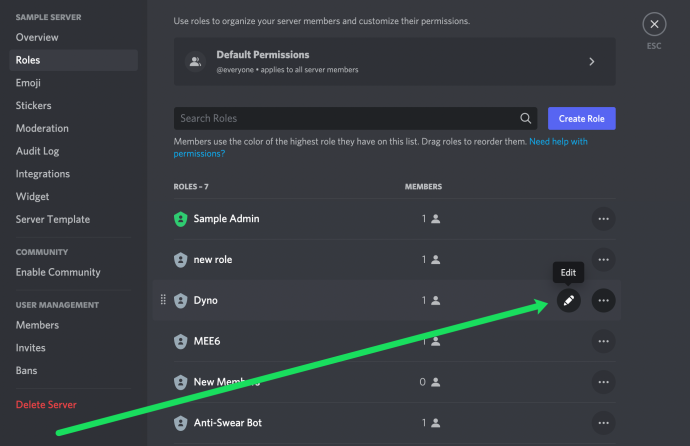Click the green Sample Admin shield icon

pyautogui.click(x=180, y=219)
